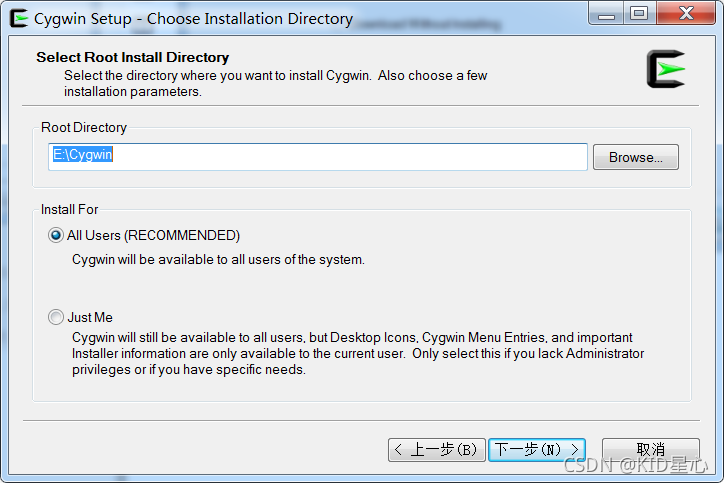This screenshot has width=724, height=483.
Task: Click the Root Directory text field
Action: 318,157
